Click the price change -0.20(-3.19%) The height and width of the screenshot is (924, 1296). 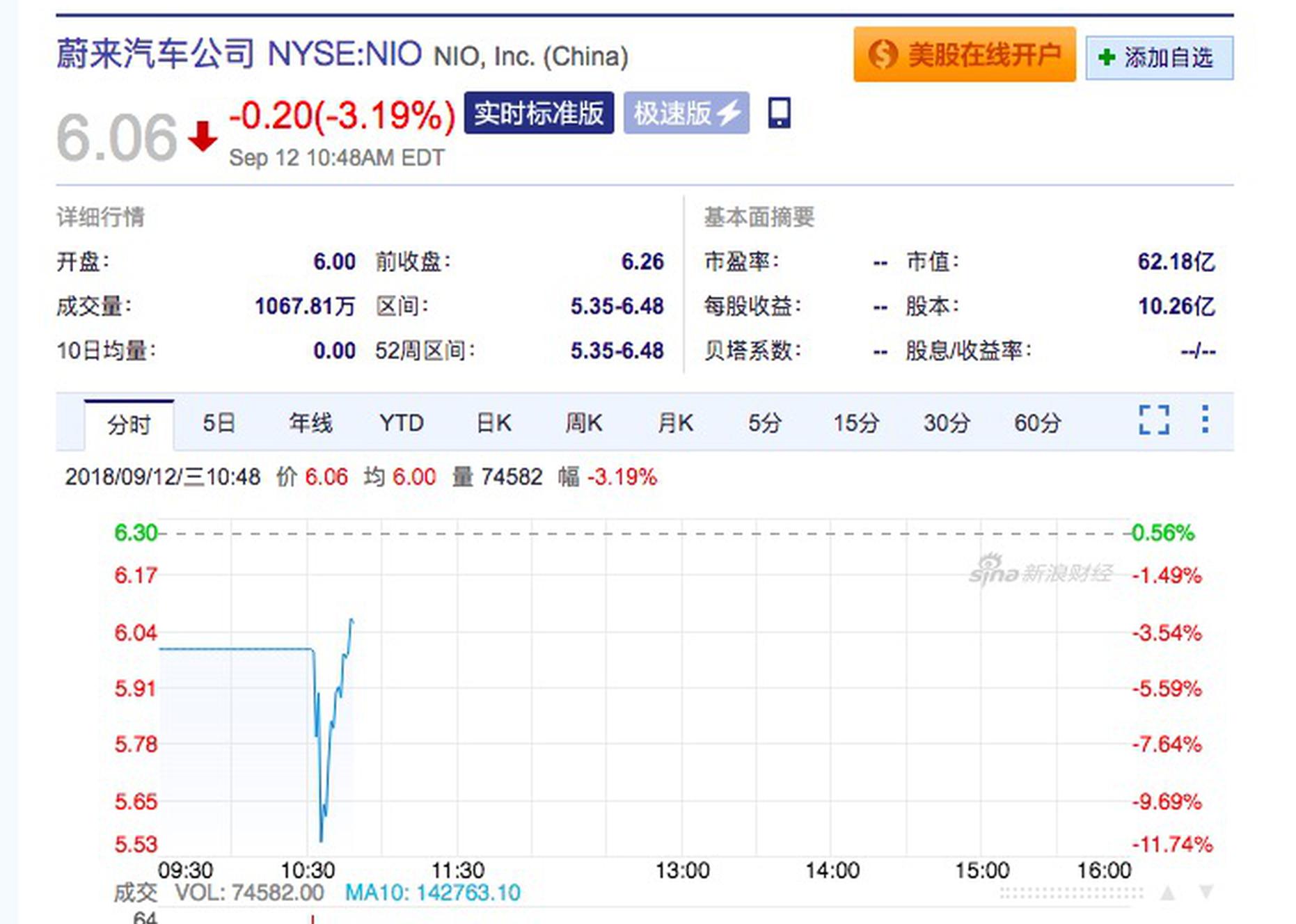coord(342,115)
